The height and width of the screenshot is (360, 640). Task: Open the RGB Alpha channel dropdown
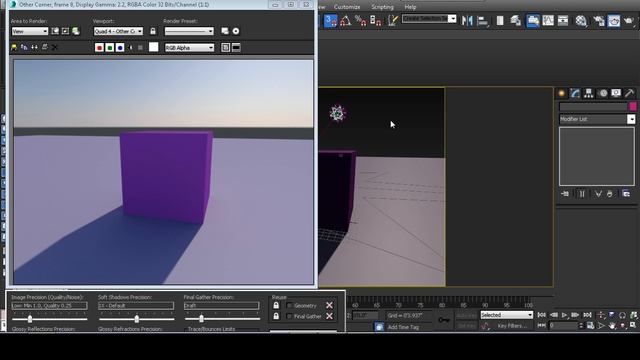tap(189, 48)
